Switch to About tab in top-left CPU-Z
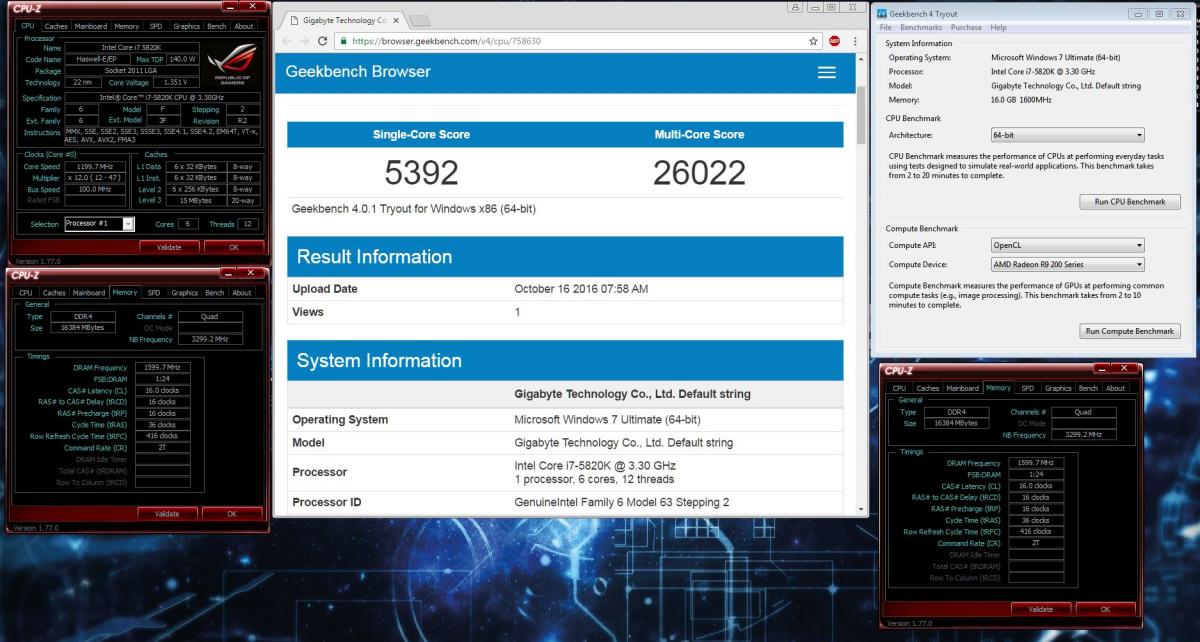The height and width of the screenshot is (642, 1200). tap(242, 26)
